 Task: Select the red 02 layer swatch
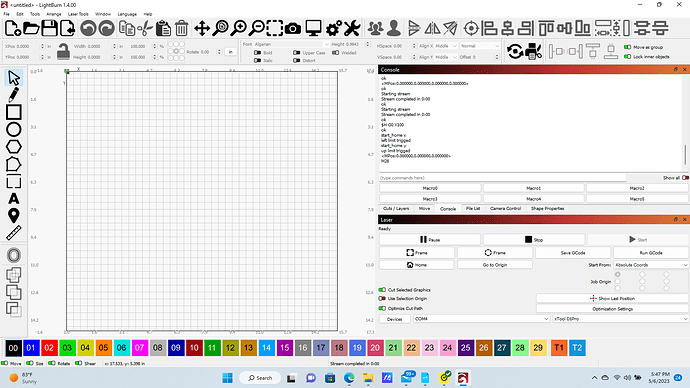coord(49,348)
